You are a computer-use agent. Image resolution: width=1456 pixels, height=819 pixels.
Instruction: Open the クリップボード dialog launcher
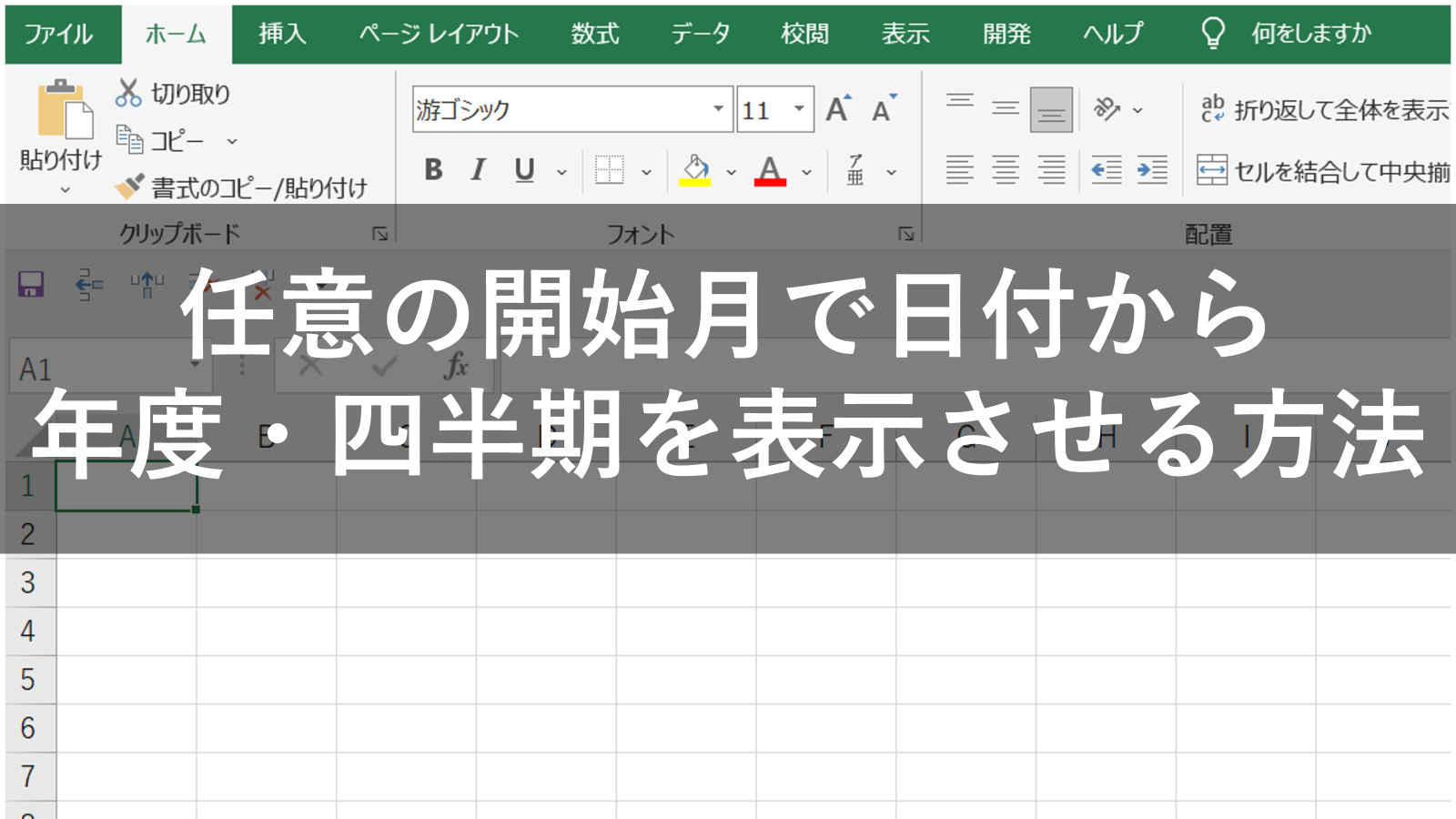(379, 234)
